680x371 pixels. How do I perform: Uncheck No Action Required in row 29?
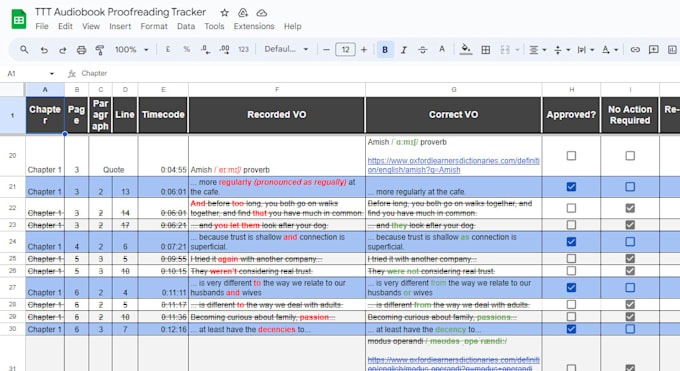pyautogui.click(x=630, y=317)
